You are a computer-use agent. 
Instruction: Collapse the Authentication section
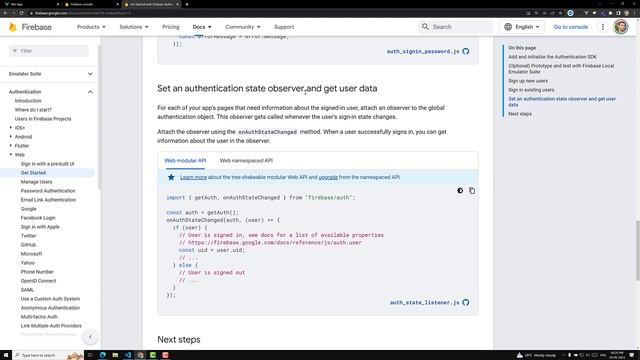tap(90, 92)
